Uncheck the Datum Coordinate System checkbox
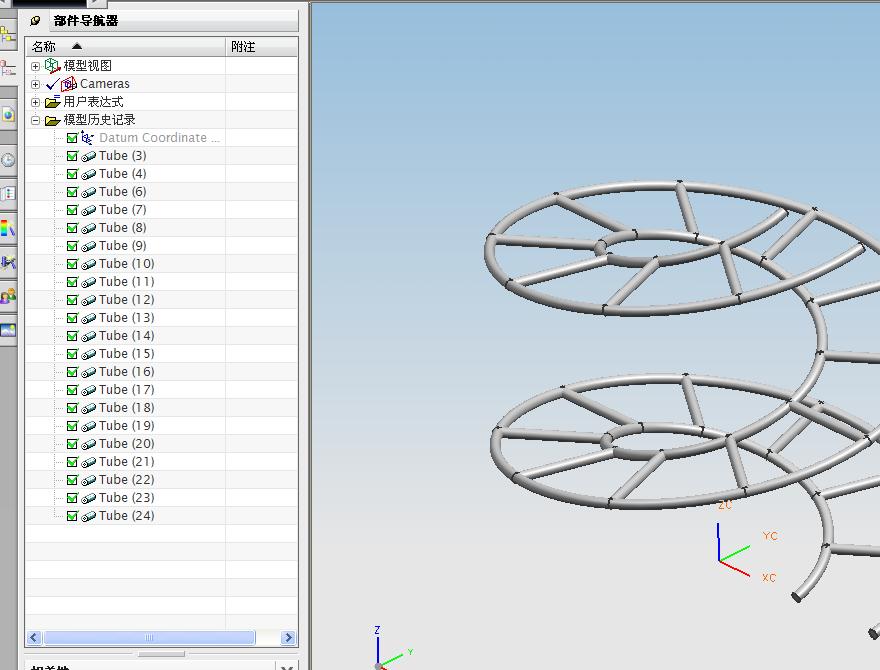The image size is (880, 670). pos(72,138)
